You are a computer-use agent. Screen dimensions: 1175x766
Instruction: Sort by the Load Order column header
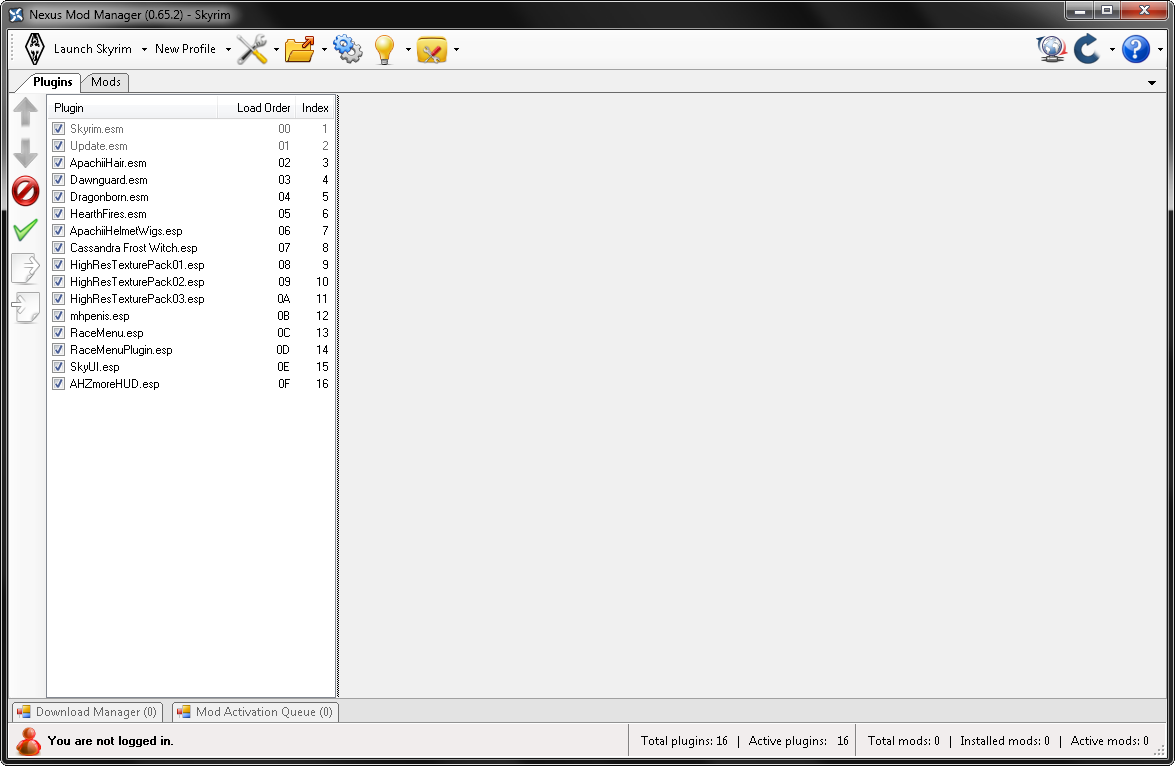(256, 108)
